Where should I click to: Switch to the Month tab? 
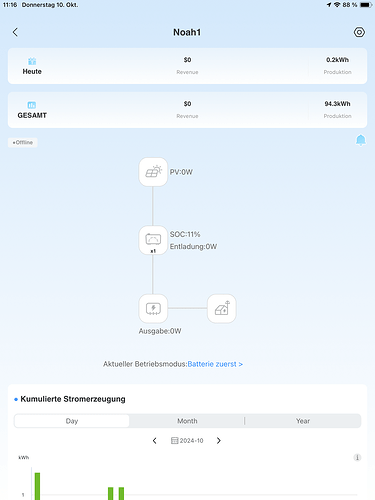click(187, 421)
